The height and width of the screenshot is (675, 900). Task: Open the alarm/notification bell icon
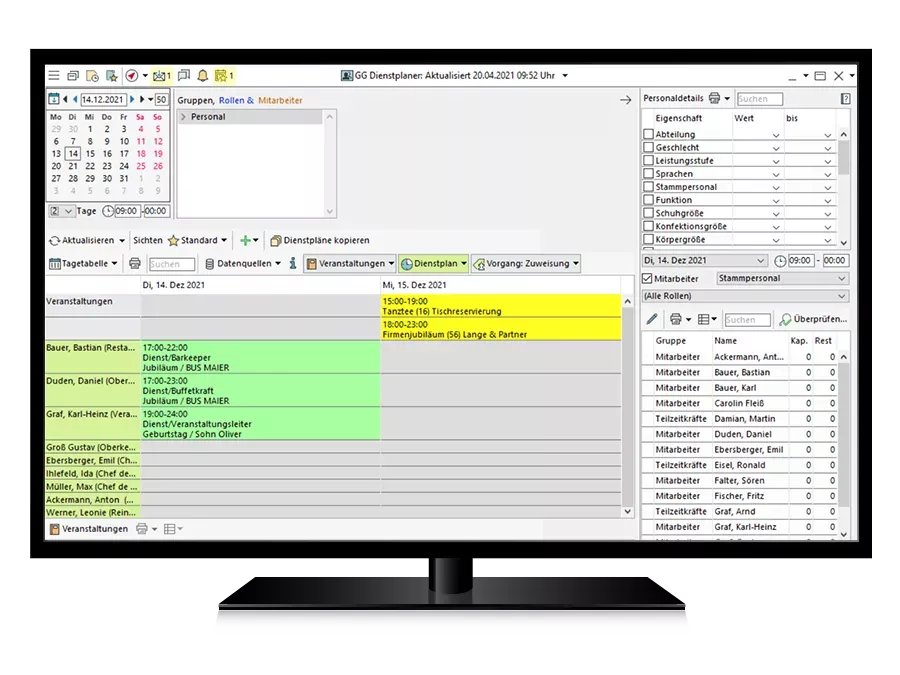(202, 75)
